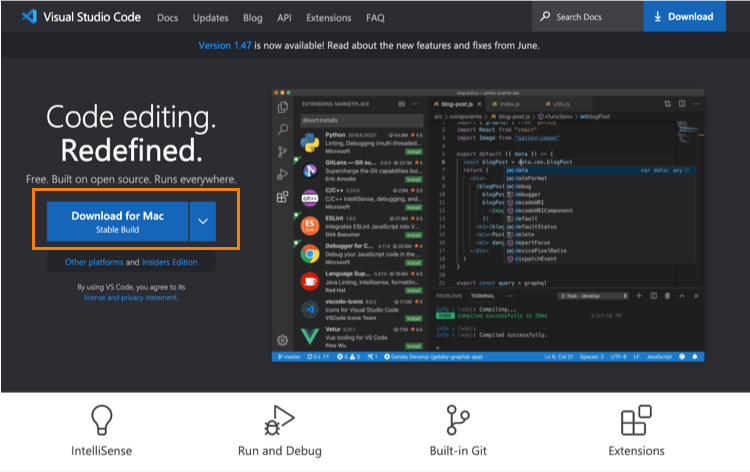Click the GitLens extension icon
The height and width of the screenshot is (472, 750).
click(310, 170)
